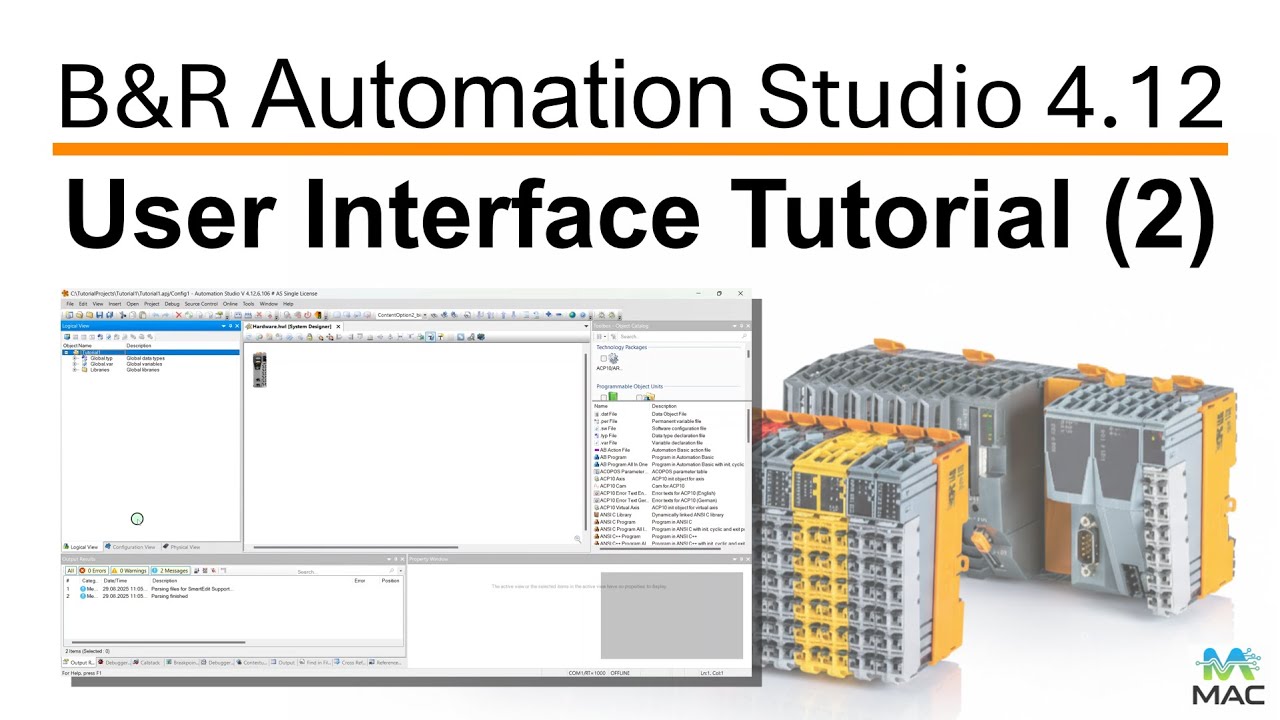Click the Save All icon in the toolbar
The height and width of the screenshot is (720, 1280).
pyautogui.click(x=110, y=315)
